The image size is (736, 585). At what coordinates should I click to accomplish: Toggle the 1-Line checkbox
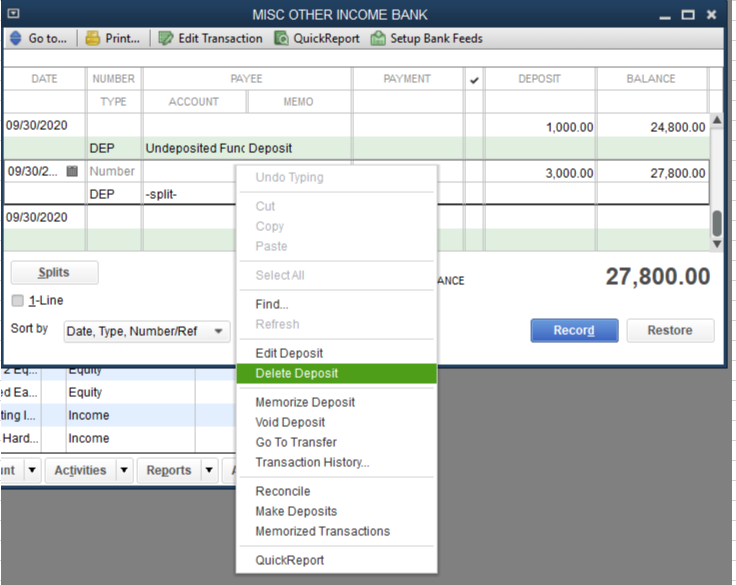17,300
